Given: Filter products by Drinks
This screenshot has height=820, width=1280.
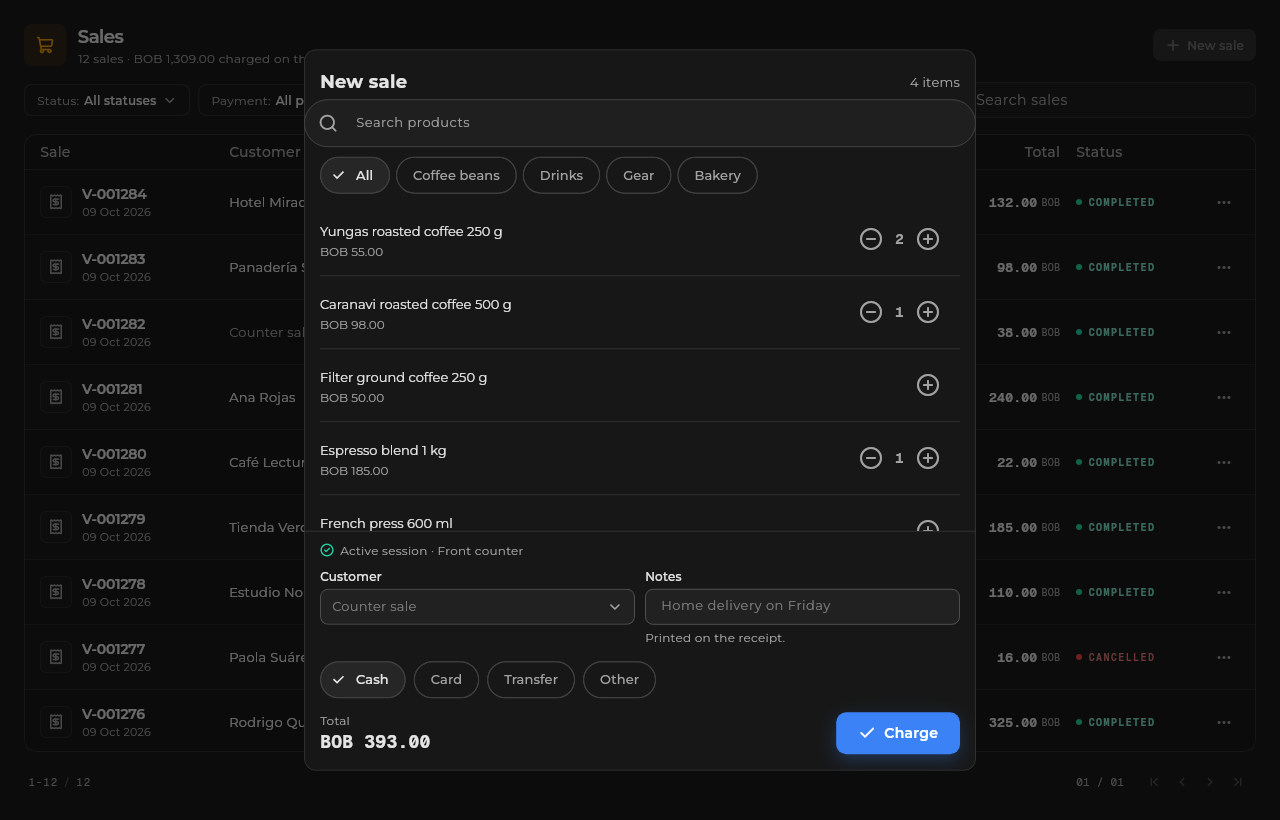Looking at the screenshot, I should pyautogui.click(x=561, y=175).
